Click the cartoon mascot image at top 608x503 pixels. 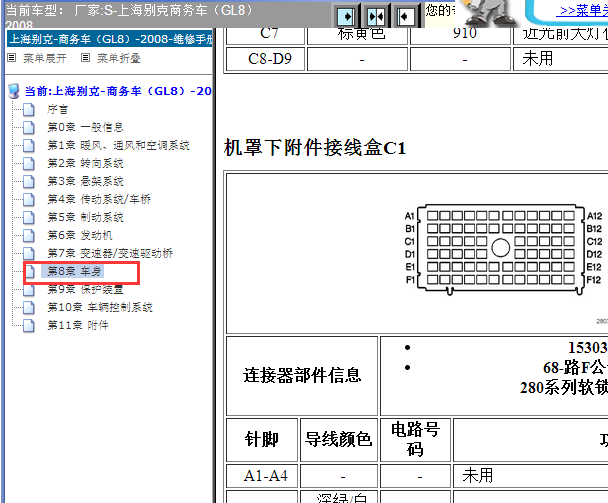click(489, 13)
